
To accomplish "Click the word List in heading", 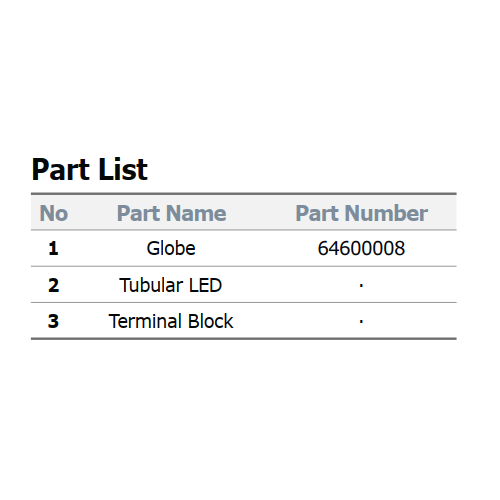I will point(123,170).
